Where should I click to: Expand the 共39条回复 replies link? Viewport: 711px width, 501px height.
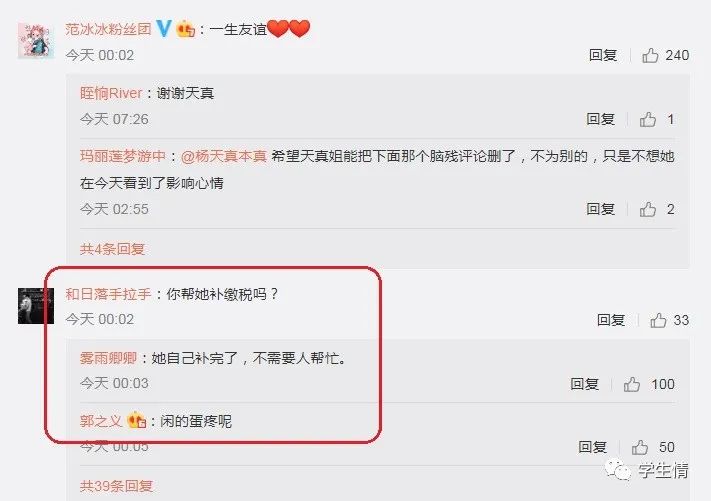tap(117, 486)
